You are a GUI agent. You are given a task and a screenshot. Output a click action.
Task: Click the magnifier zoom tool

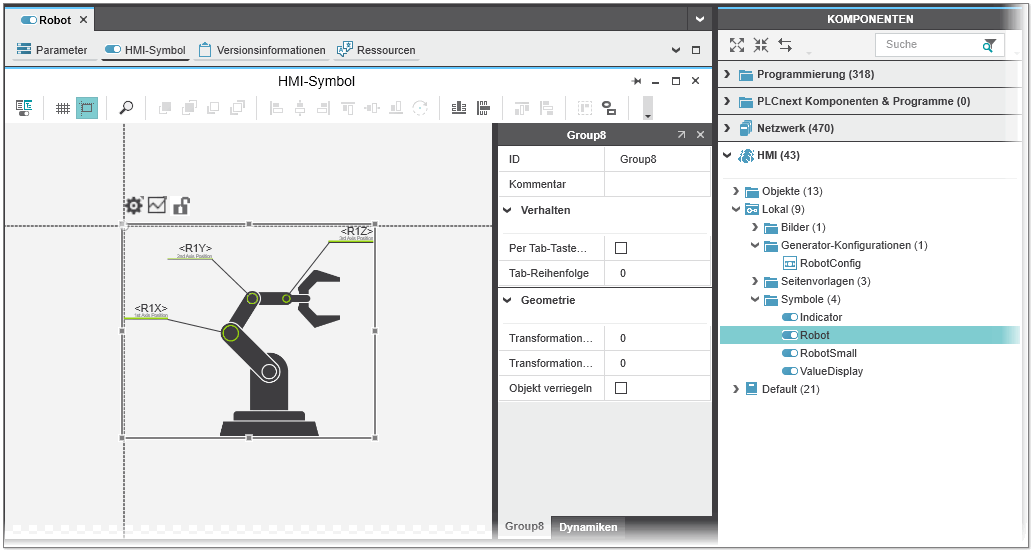pos(126,108)
